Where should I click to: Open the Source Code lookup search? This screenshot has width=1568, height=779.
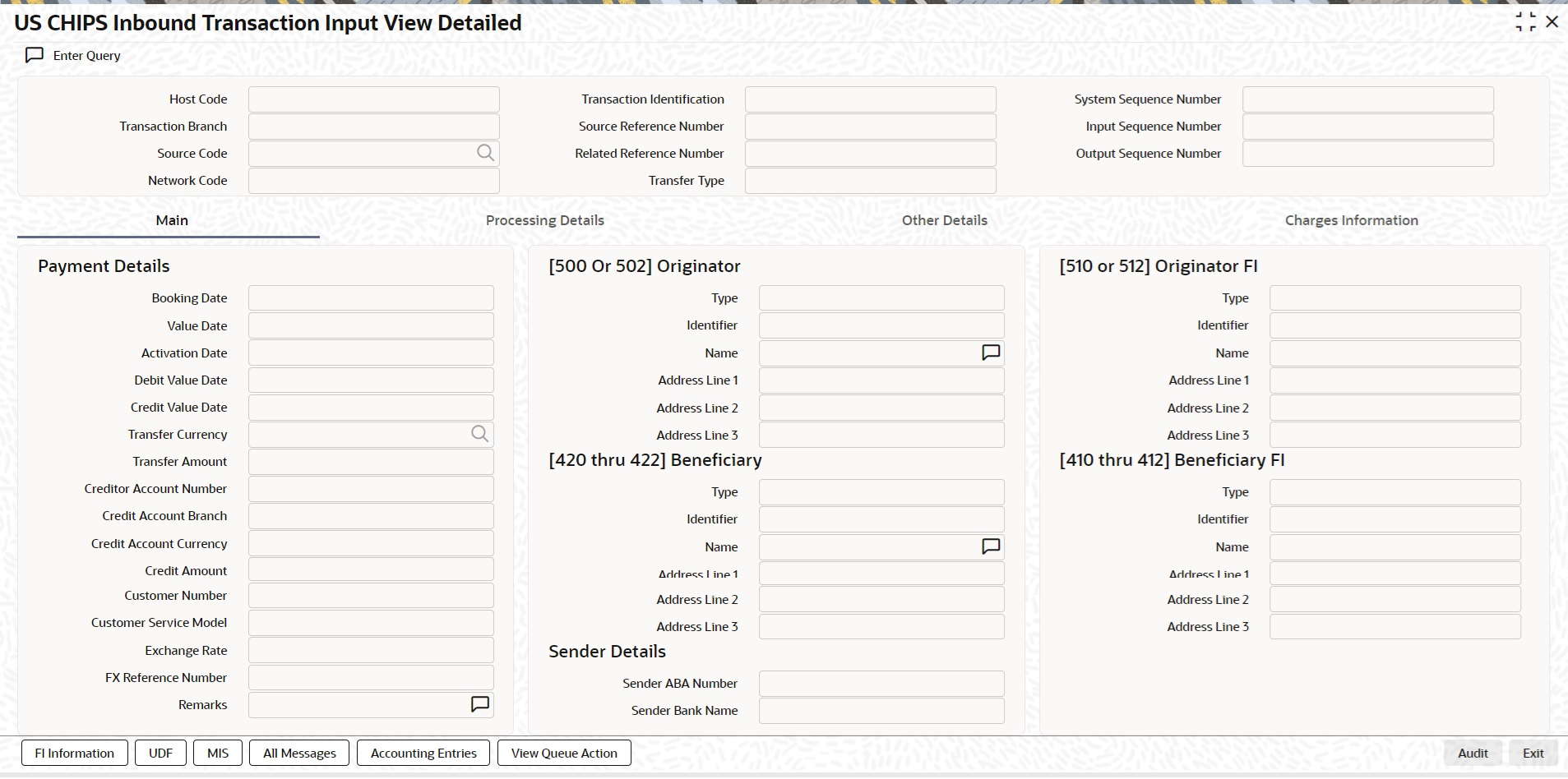[x=485, y=153]
